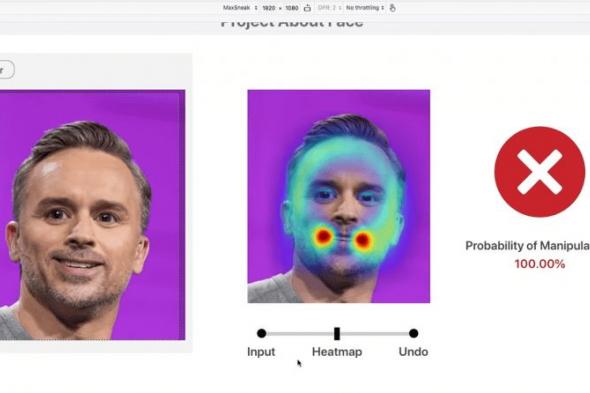The image size is (590, 393).
Task: Click the Input endpoint dot on the slider
Action: (x=262, y=333)
